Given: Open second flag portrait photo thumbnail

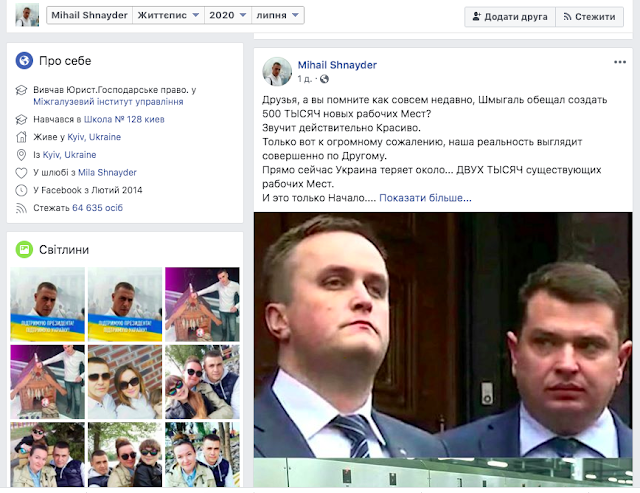Looking at the screenshot, I should tap(125, 304).
